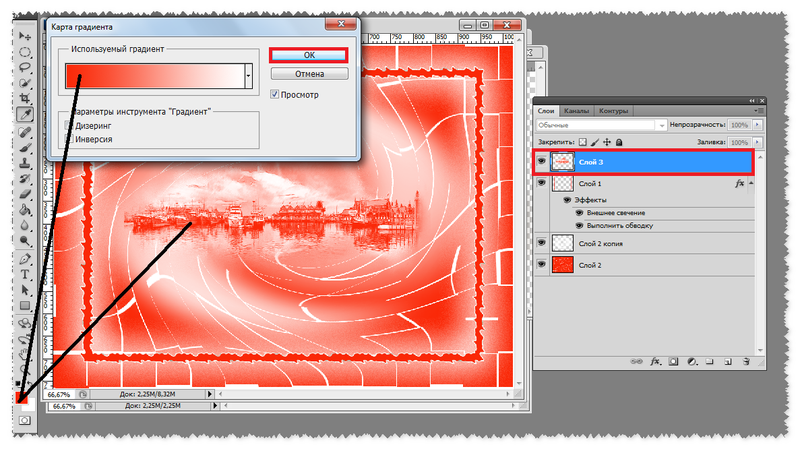
Task: Select the Path Selection arrow tool
Action: click(x=24, y=290)
